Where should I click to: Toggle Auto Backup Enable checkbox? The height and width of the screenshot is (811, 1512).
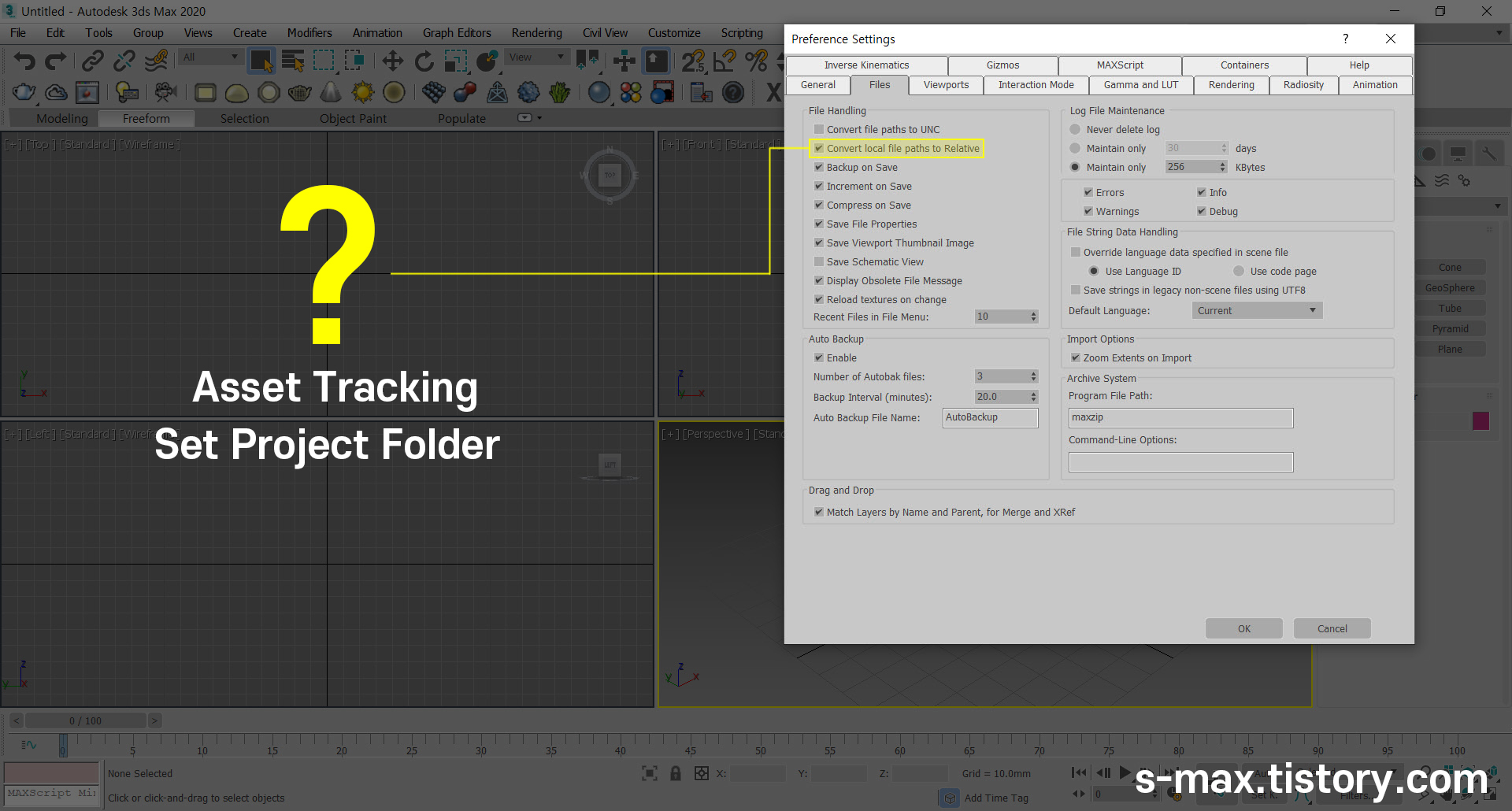819,357
